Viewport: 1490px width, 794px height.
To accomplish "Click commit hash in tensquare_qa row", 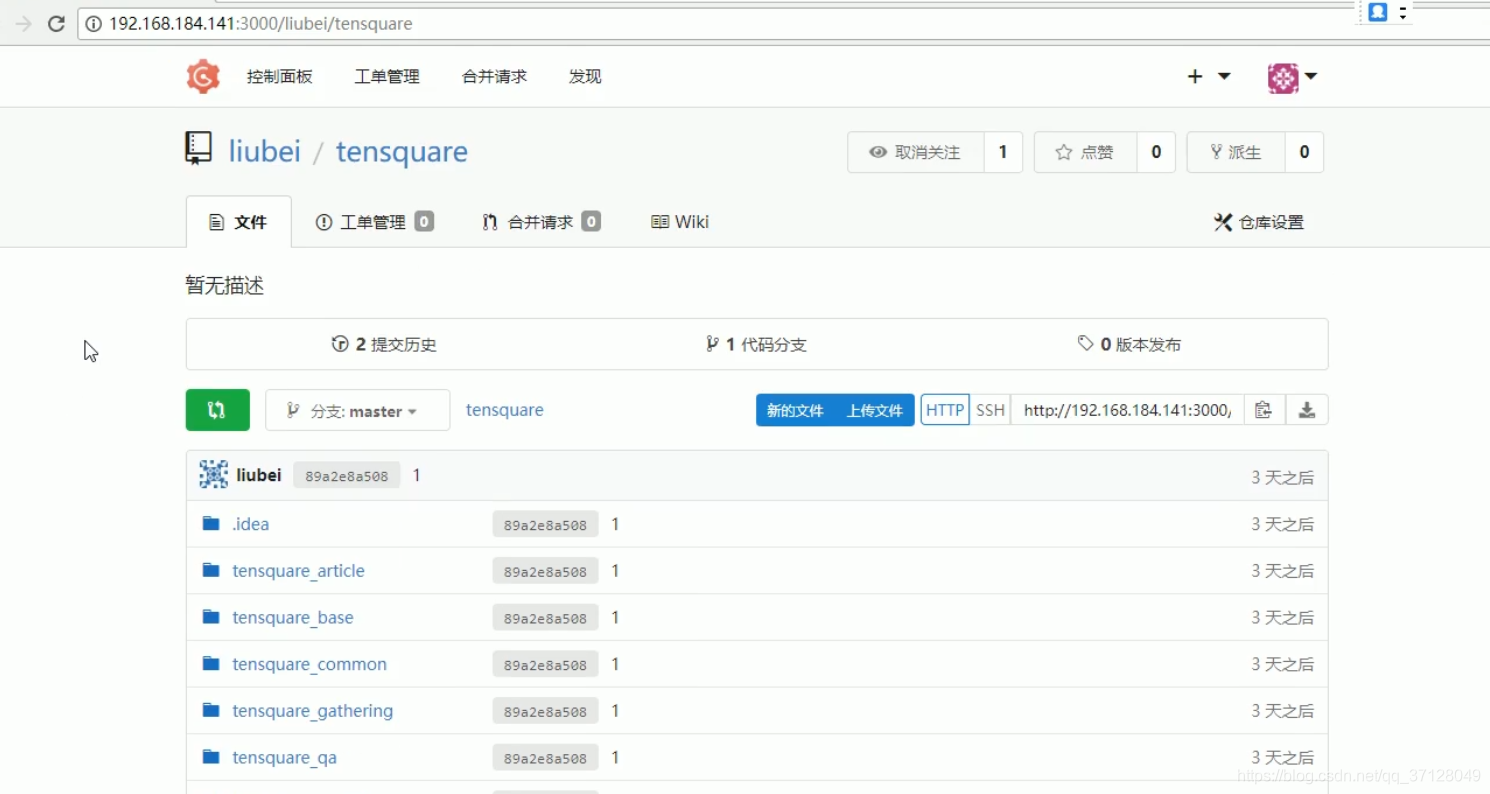I will coord(545,758).
